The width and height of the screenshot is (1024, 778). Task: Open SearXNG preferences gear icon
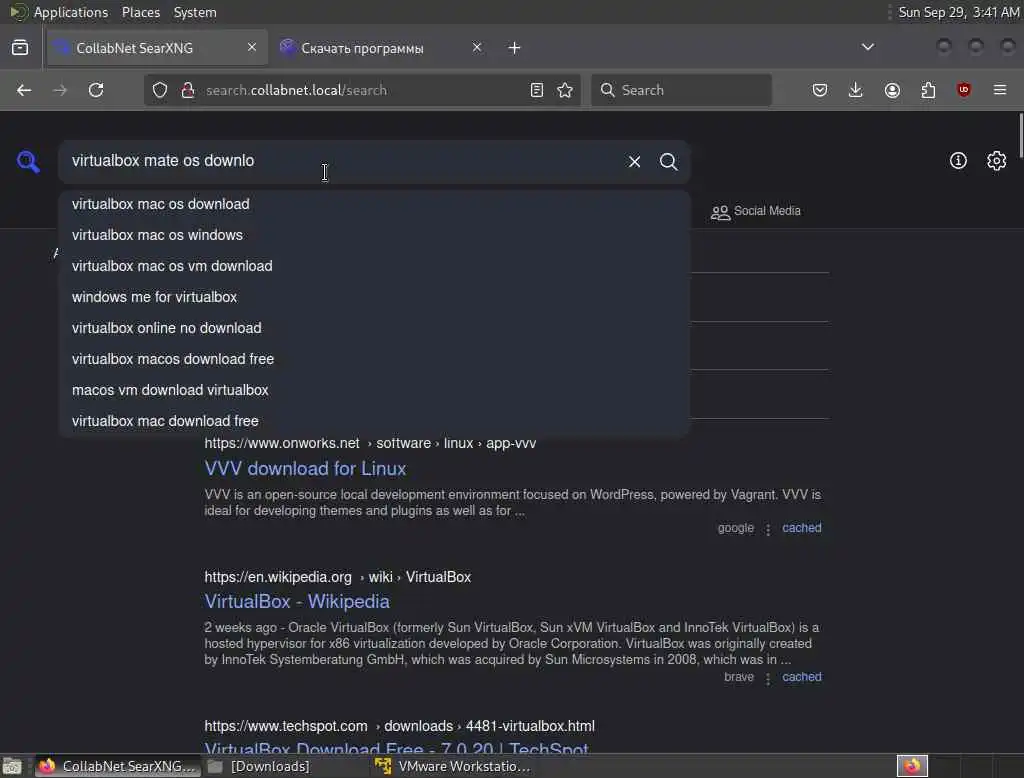tap(997, 161)
